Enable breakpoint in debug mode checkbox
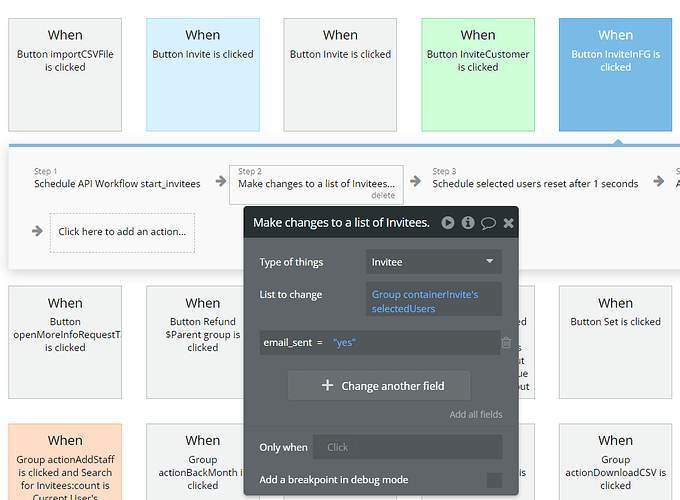This screenshot has height=500, width=680. (494, 480)
